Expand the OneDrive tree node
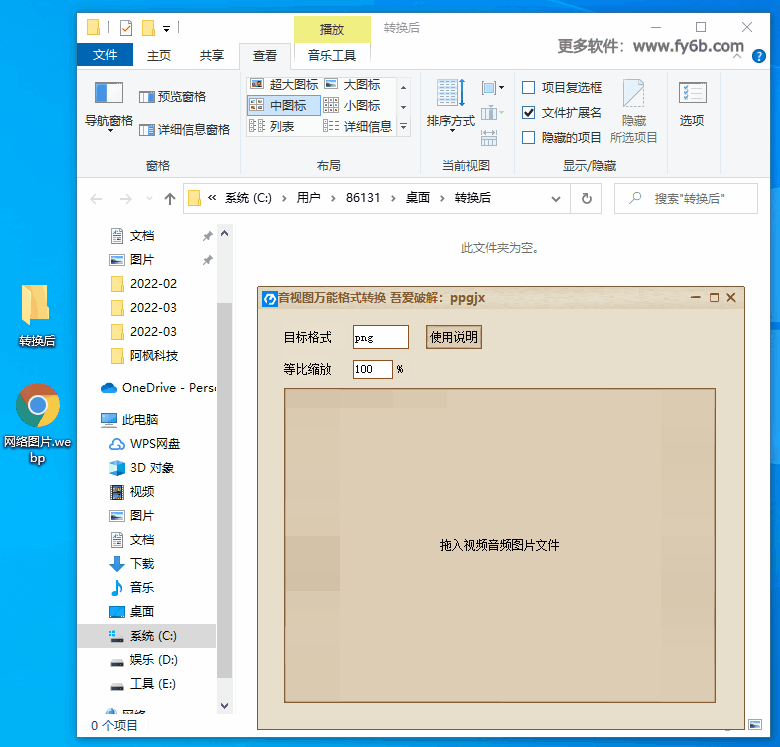780x747 pixels. pyautogui.click(x=93, y=387)
